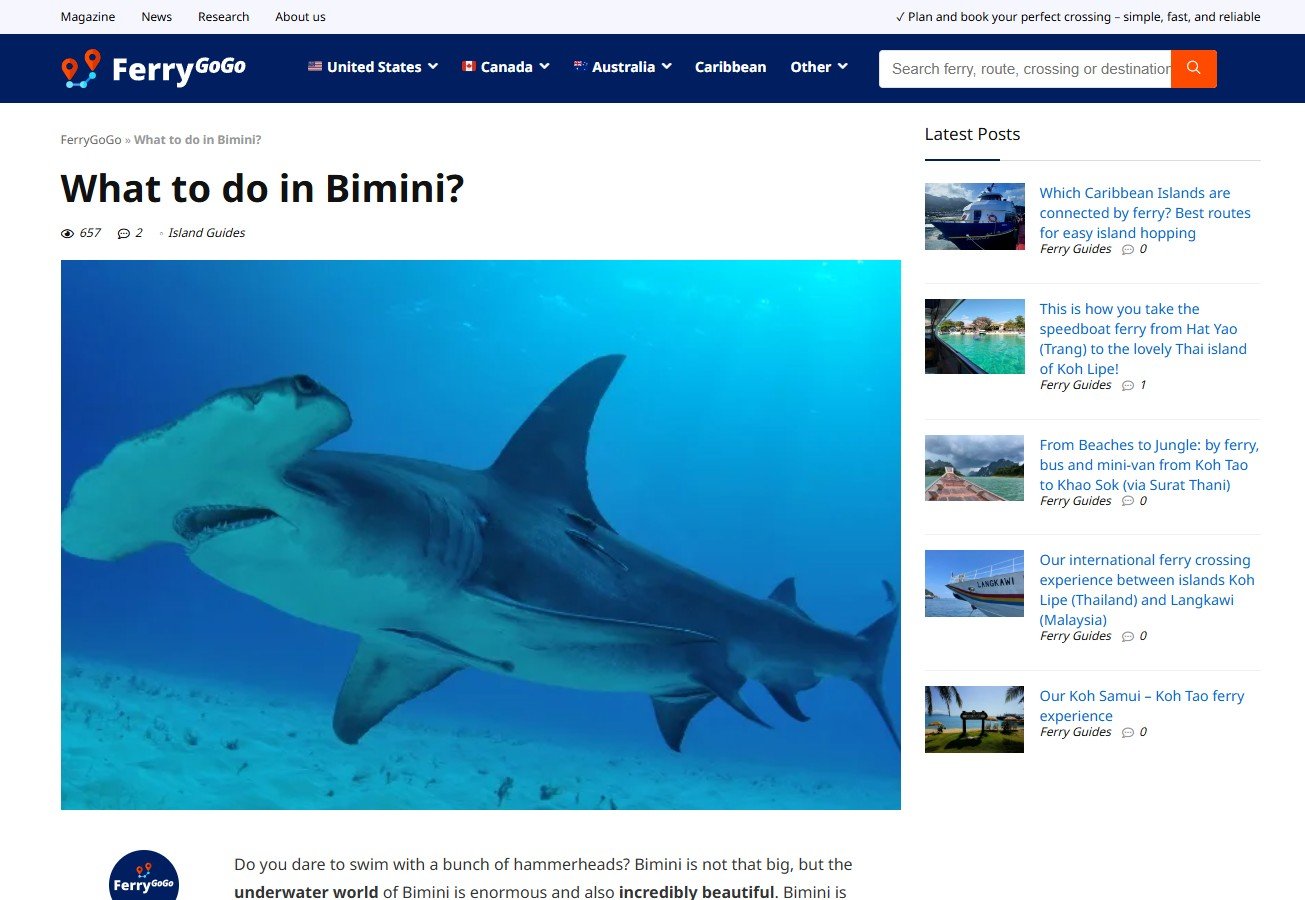
Task: Click the Langkawi ferry post thumbnail
Action: tap(974, 583)
